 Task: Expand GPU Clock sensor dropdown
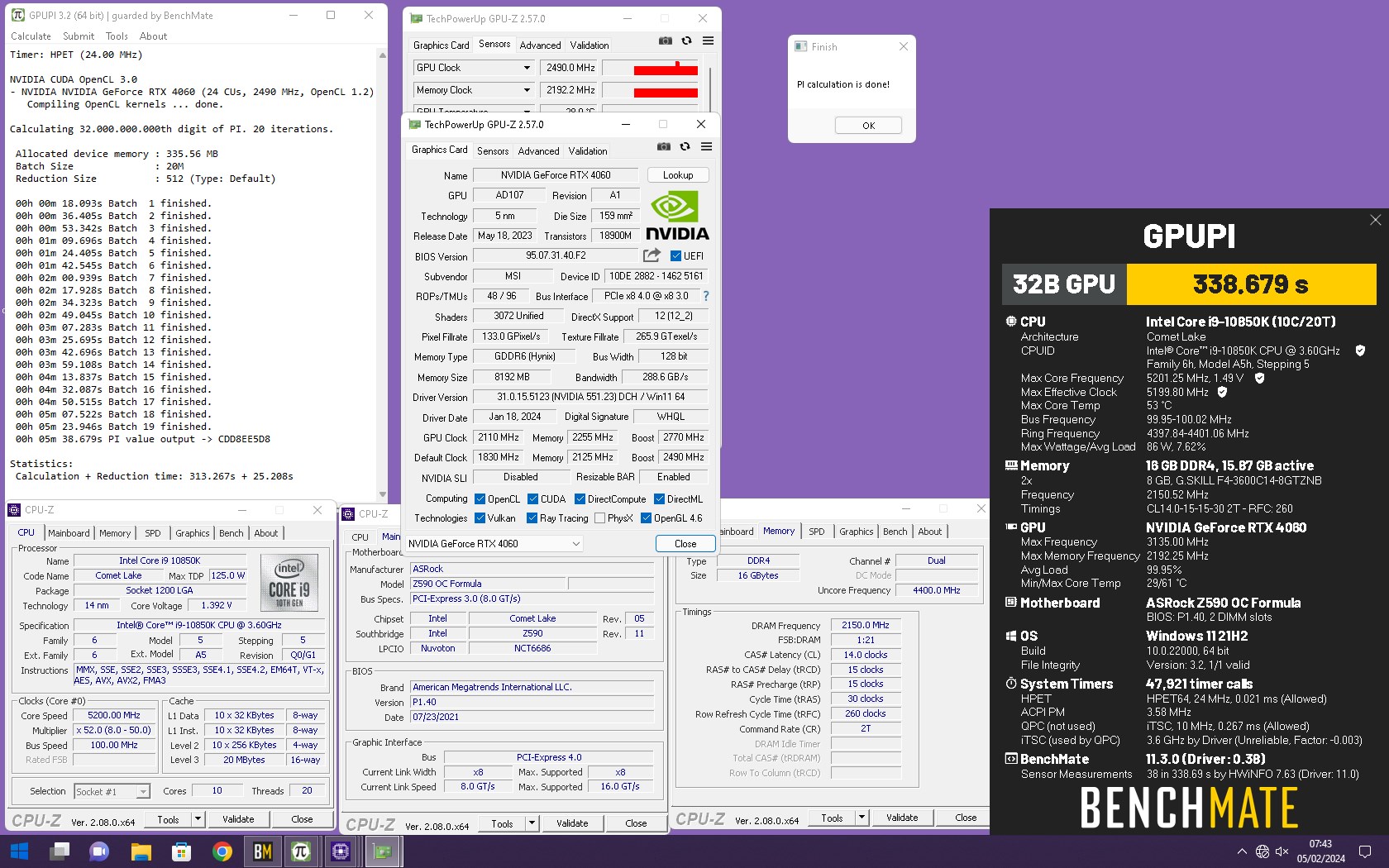(x=527, y=68)
